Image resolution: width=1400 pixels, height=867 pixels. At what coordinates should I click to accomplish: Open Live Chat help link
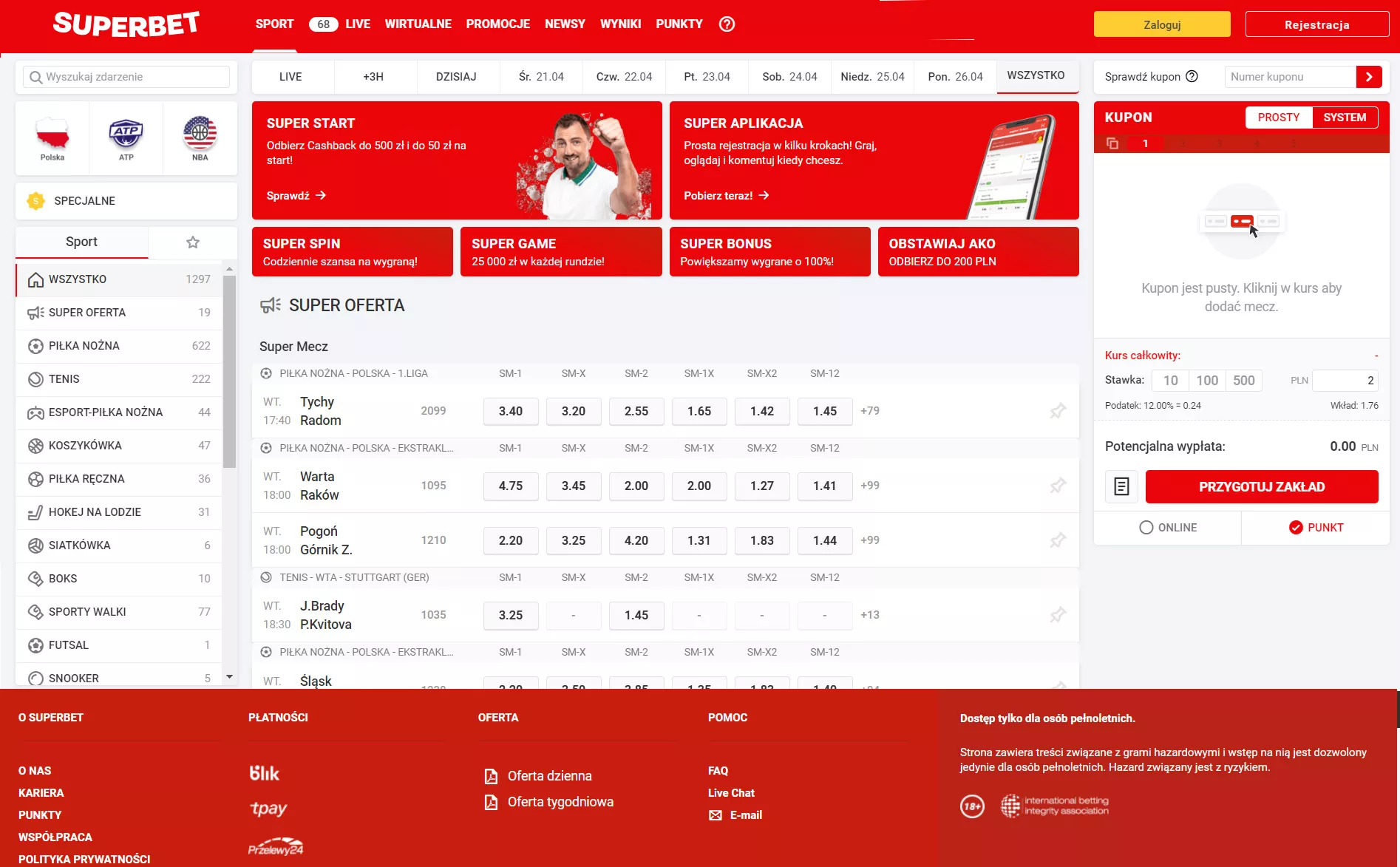tap(731, 793)
